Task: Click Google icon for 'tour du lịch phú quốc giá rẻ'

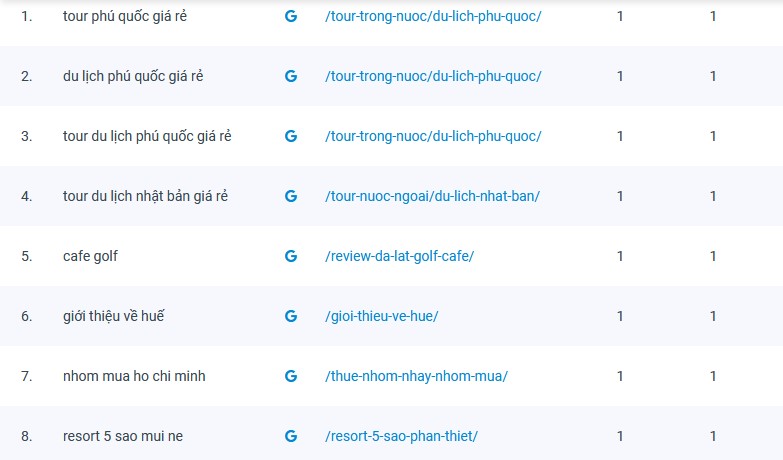Action: [291, 136]
